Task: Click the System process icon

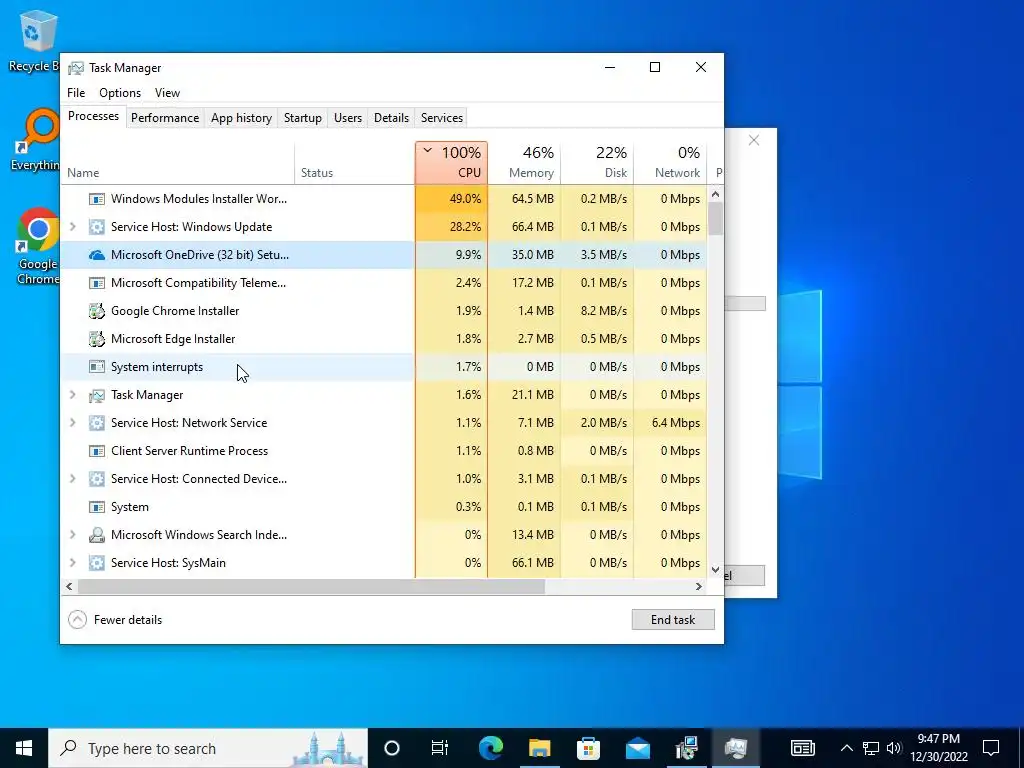Action: coord(97,507)
